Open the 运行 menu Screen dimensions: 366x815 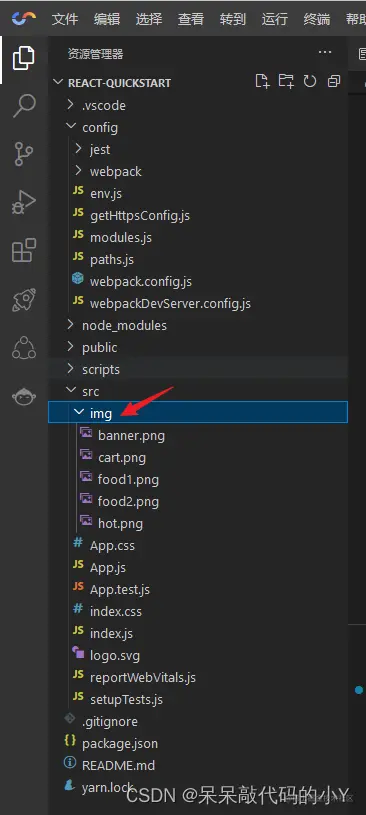coord(274,19)
